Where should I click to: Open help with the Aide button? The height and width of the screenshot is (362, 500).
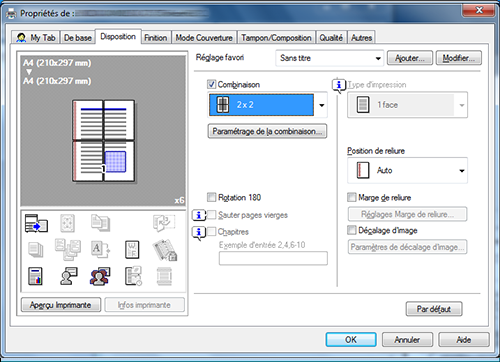(464, 339)
